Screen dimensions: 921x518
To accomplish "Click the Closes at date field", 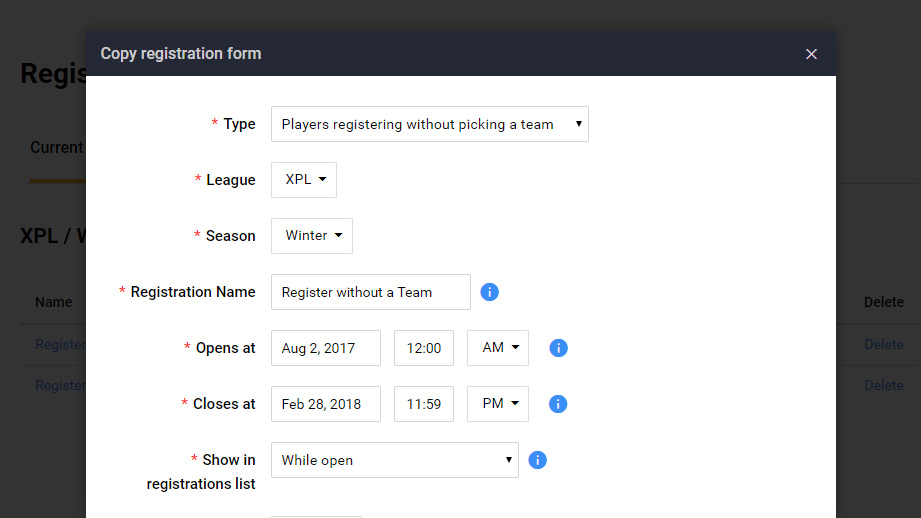I will [326, 404].
